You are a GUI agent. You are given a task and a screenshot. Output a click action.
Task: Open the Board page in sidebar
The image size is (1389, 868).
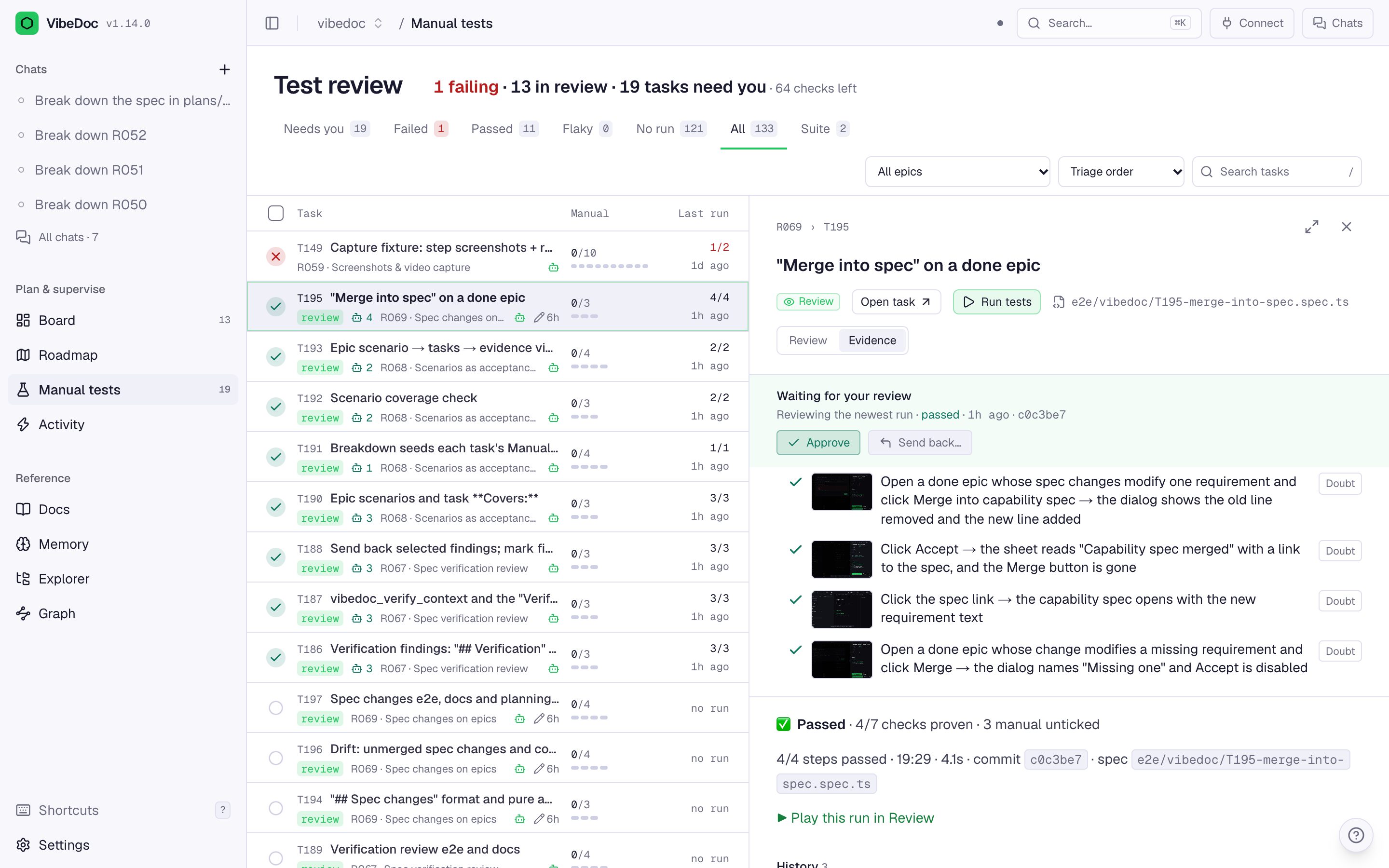[x=123, y=320]
